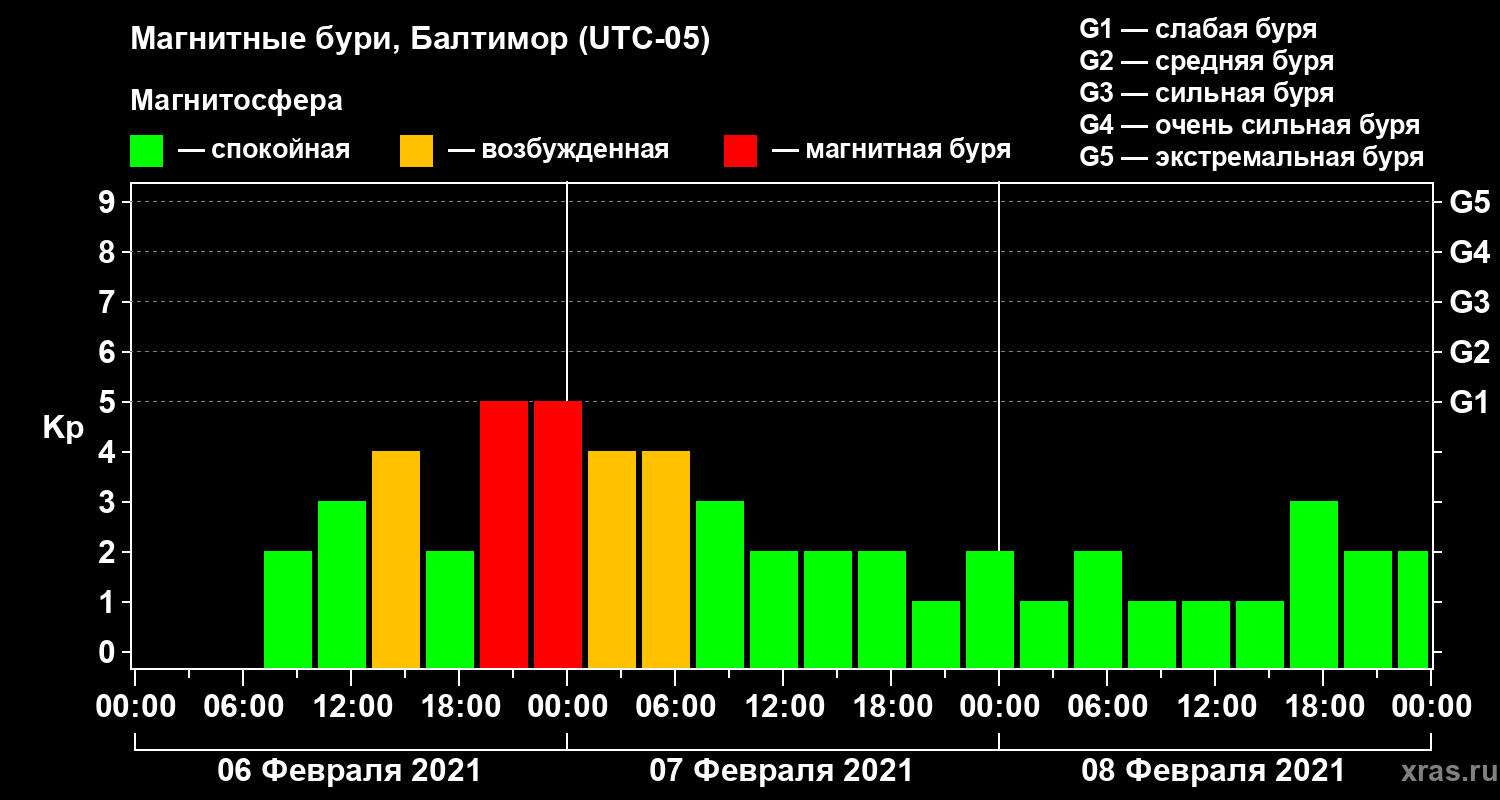Click the '08 Февраля 2021' date label
Viewport: 1500px width, 800px height.
tap(1213, 771)
